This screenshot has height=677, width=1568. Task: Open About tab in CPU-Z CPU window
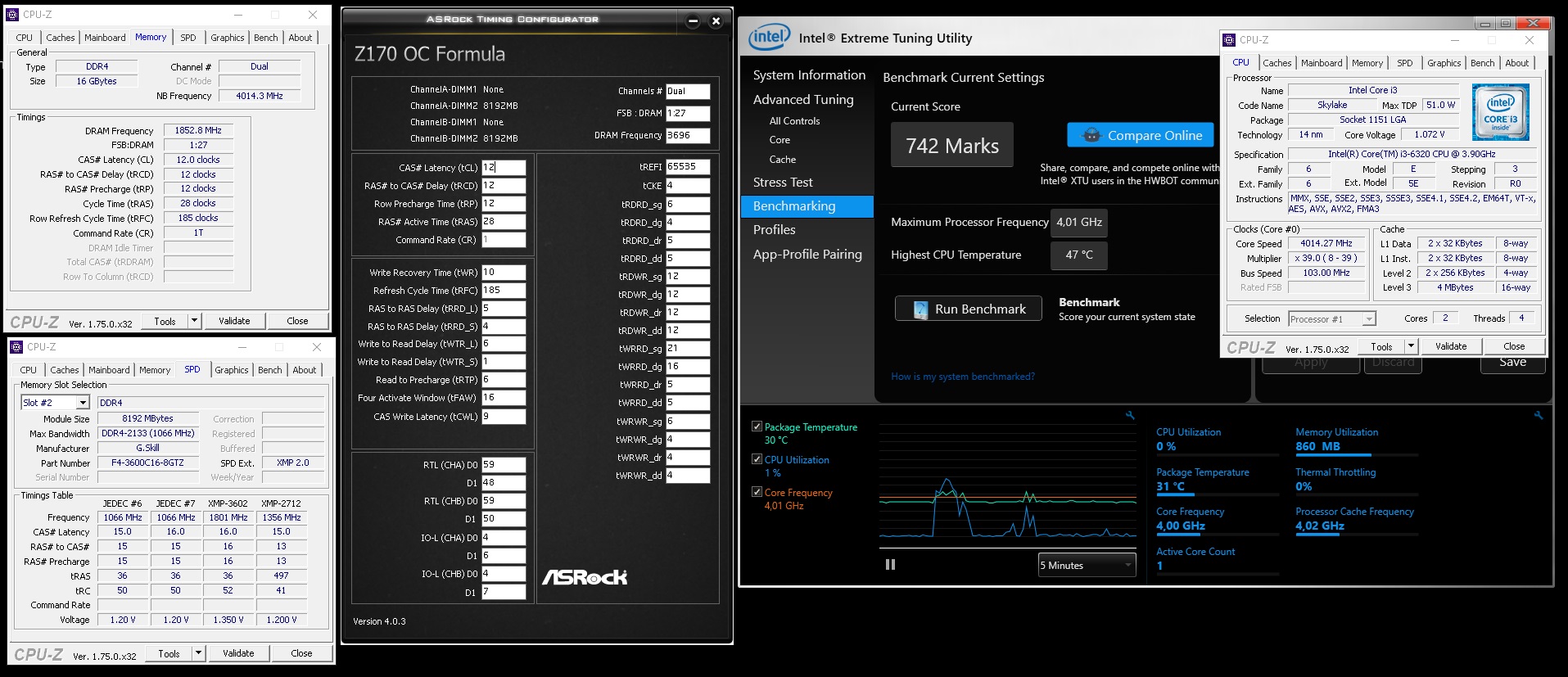(1516, 63)
